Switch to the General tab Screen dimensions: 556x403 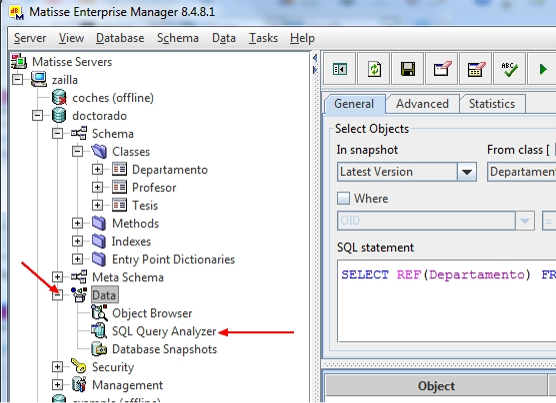point(354,104)
